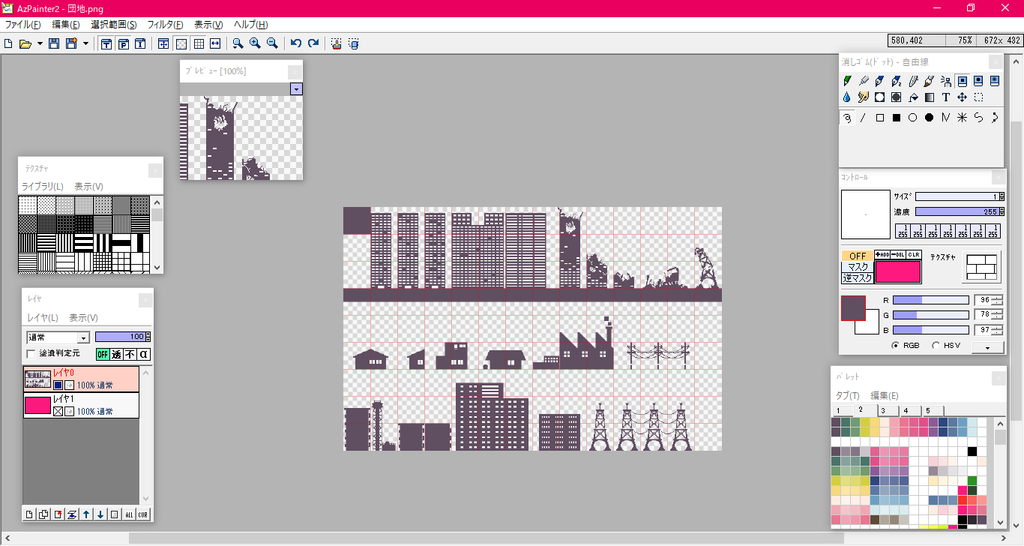1024x546 pixels.
Task: Click the brick texture selection button
Action: click(x=982, y=267)
